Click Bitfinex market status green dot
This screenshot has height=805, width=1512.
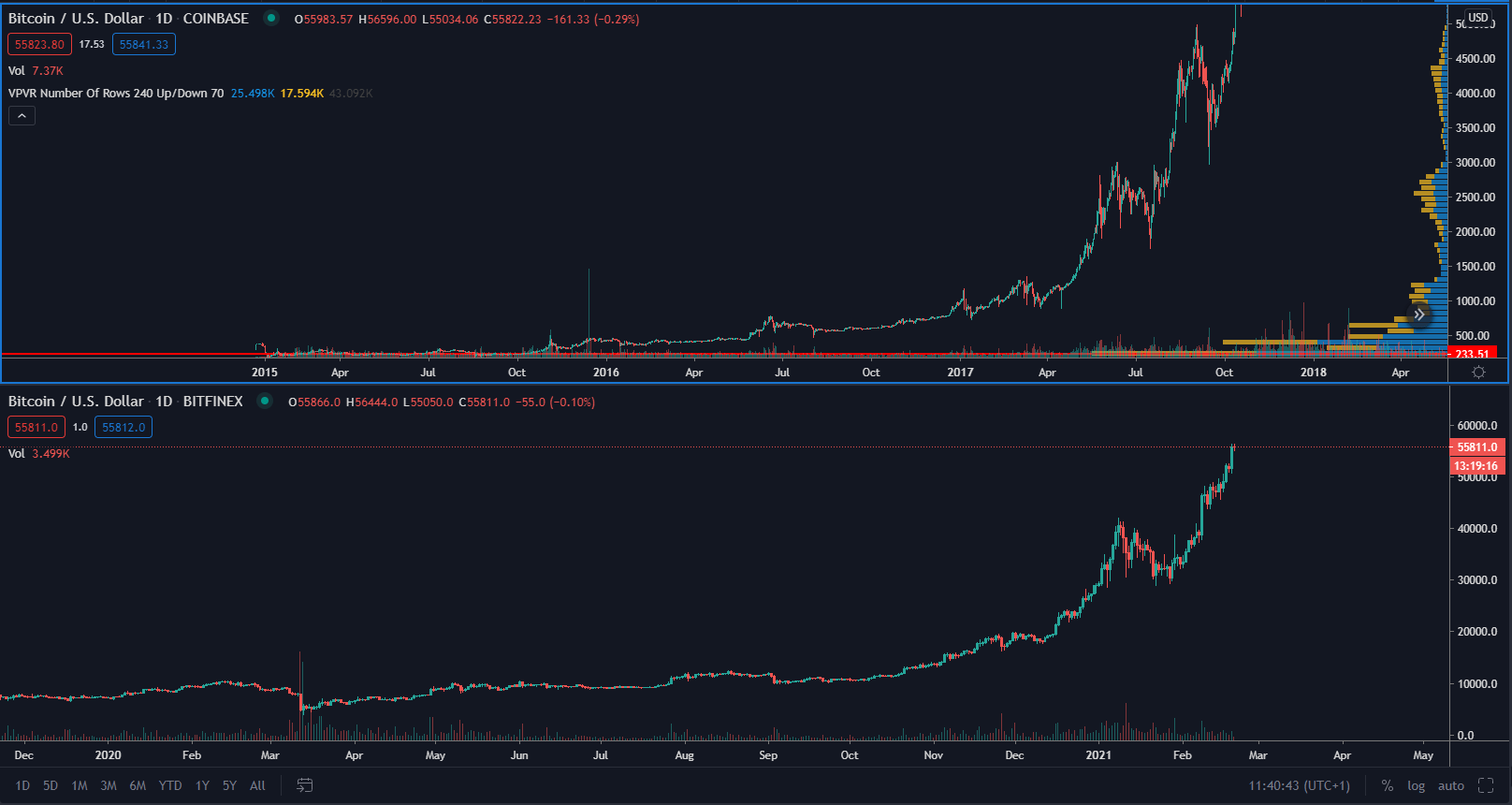coord(265,401)
